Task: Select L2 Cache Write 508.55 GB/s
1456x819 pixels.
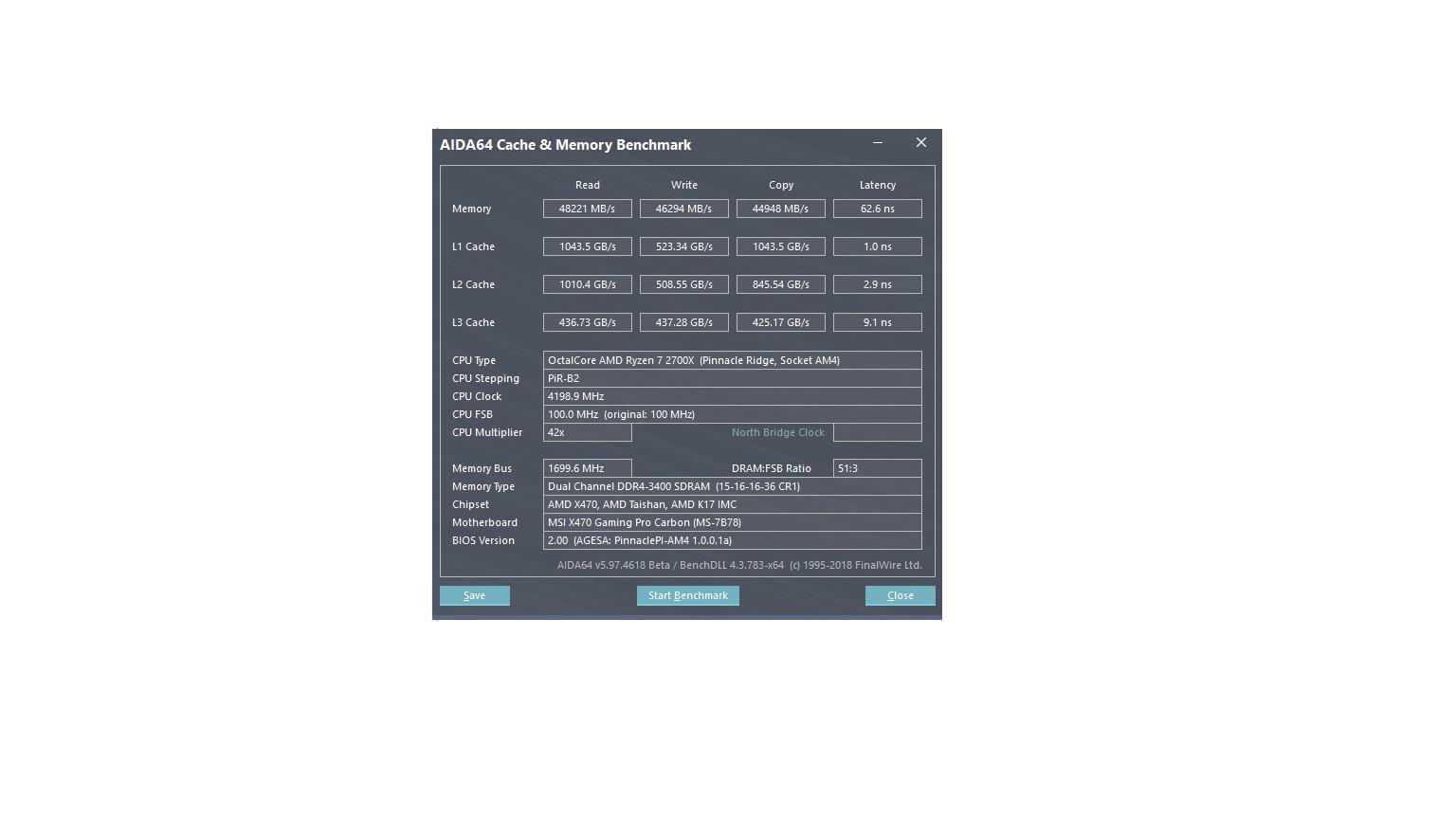Action: click(x=684, y=284)
